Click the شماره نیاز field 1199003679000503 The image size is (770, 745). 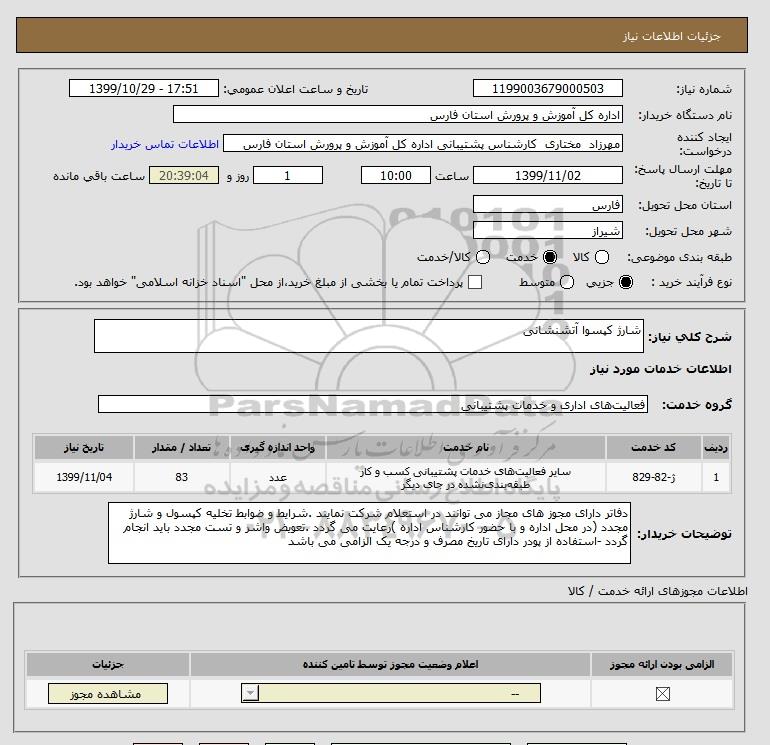548,89
